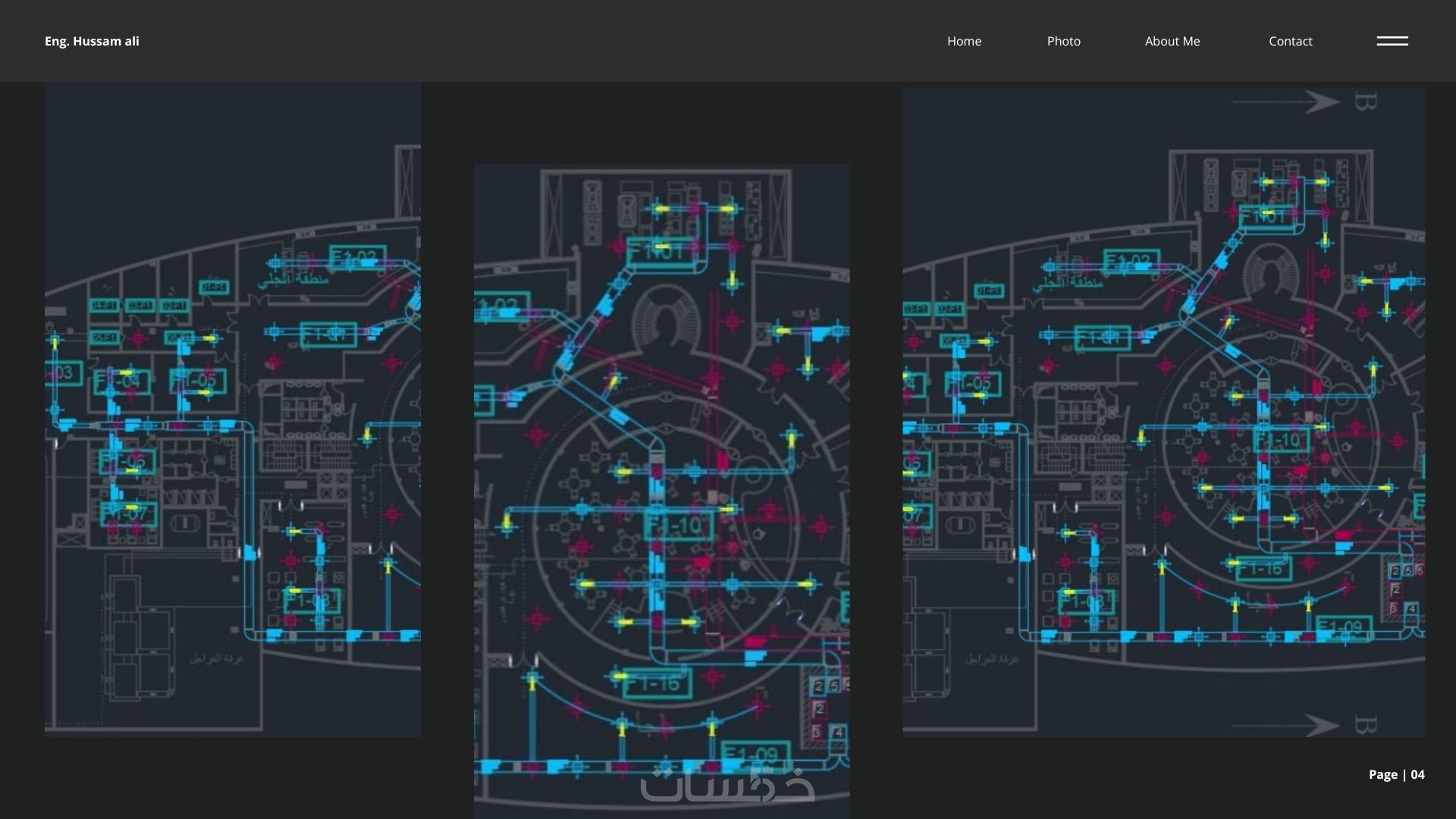Click the Eng. Hussam ali site title
Image resolution: width=1456 pixels, height=819 pixels.
(x=92, y=41)
